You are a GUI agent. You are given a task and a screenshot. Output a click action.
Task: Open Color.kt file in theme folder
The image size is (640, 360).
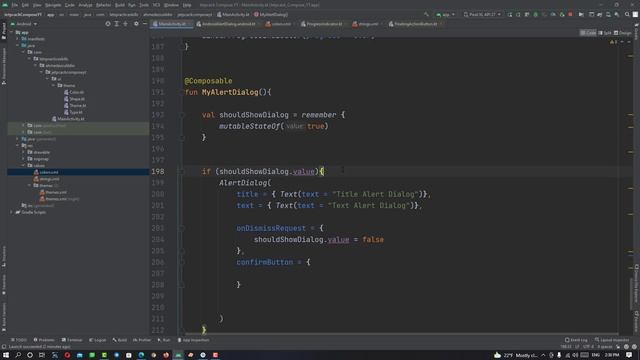74,92
